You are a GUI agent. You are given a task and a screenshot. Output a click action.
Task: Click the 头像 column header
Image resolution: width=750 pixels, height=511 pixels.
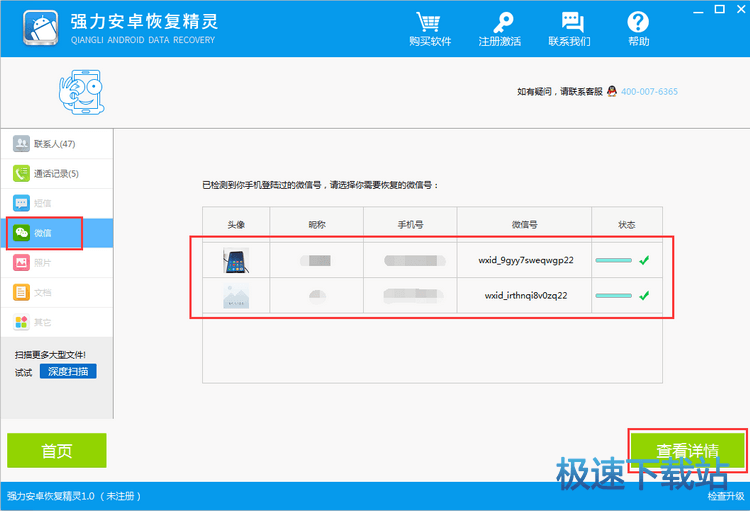(x=236, y=224)
